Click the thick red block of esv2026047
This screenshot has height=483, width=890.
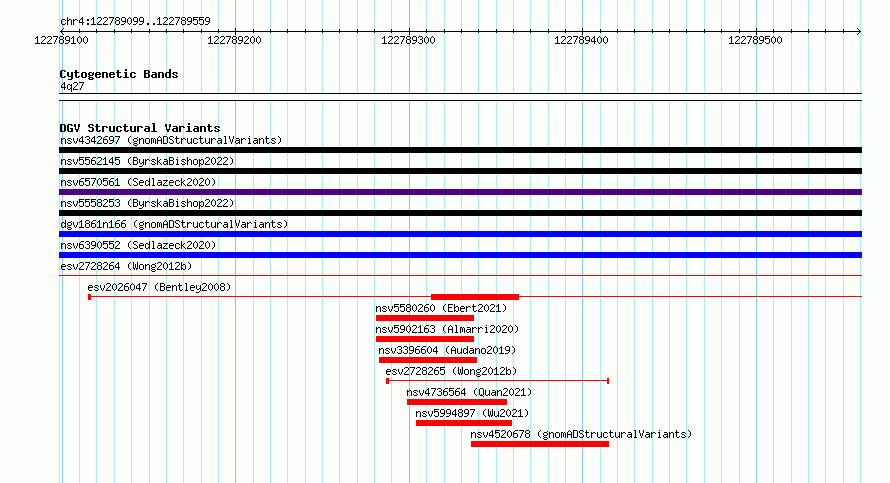(475, 297)
